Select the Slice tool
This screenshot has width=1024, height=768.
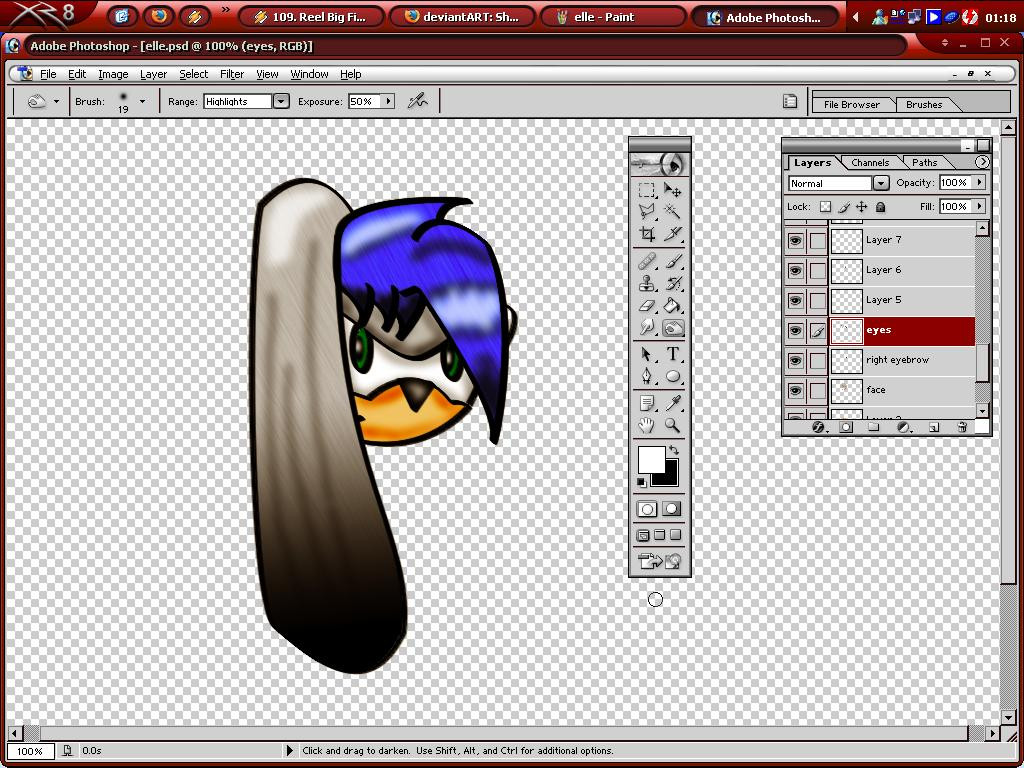click(673, 234)
